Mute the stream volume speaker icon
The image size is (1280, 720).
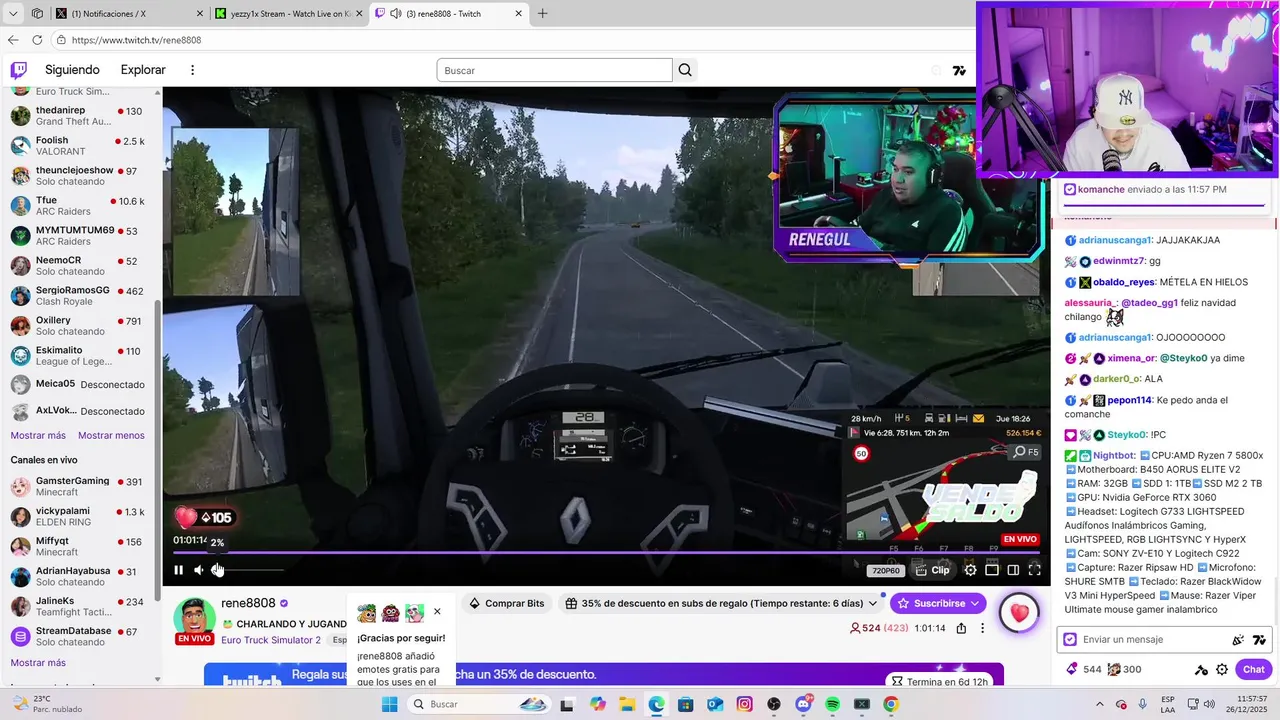click(x=199, y=570)
